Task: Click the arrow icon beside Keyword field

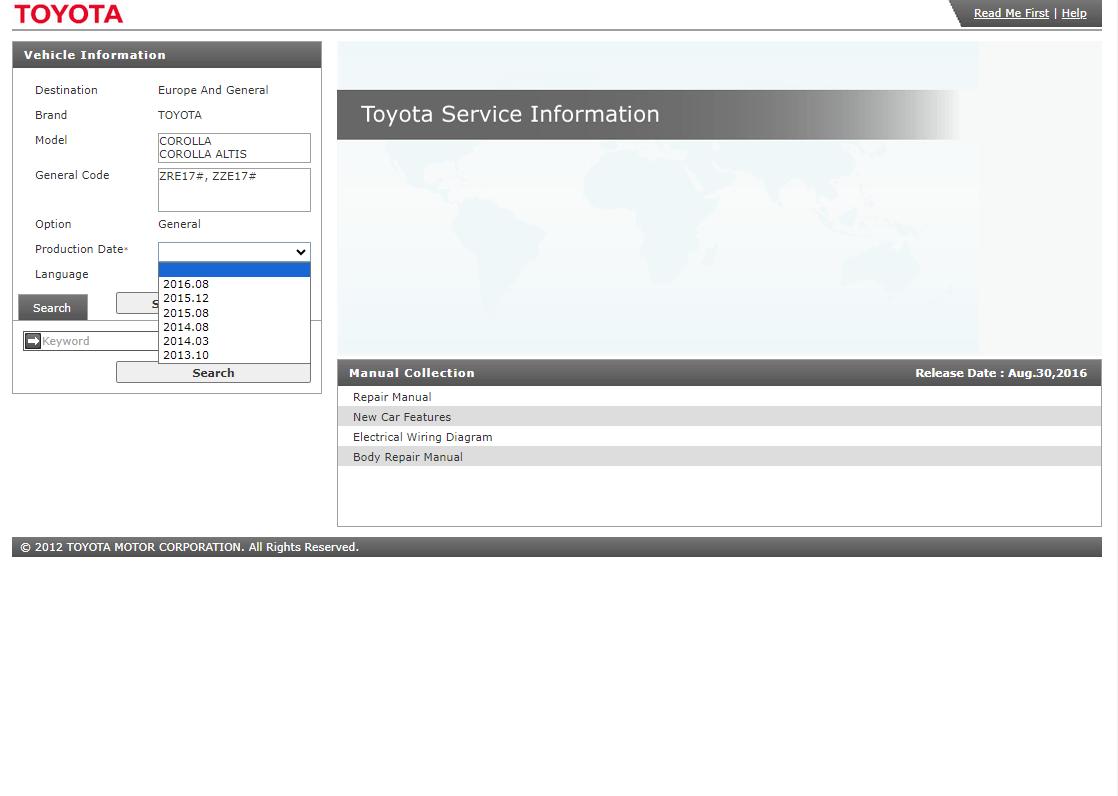Action: [33, 341]
